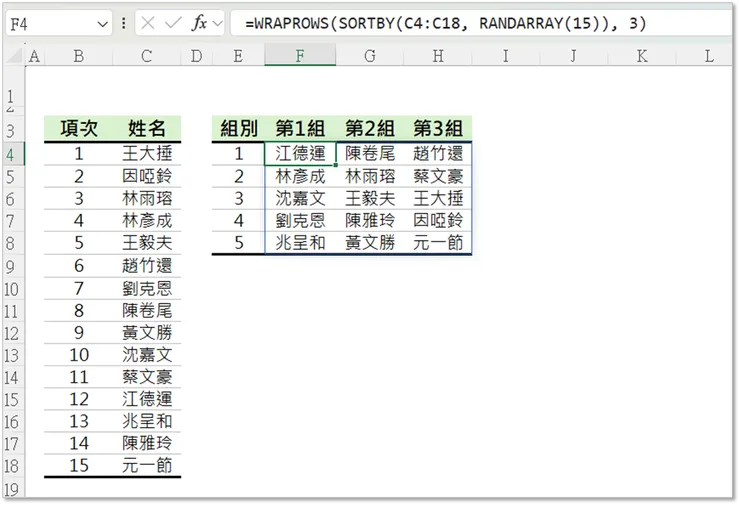Select cell 陳雅玲 under 第2組
The width and height of the screenshot is (740, 505).
pyautogui.click(x=370, y=220)
